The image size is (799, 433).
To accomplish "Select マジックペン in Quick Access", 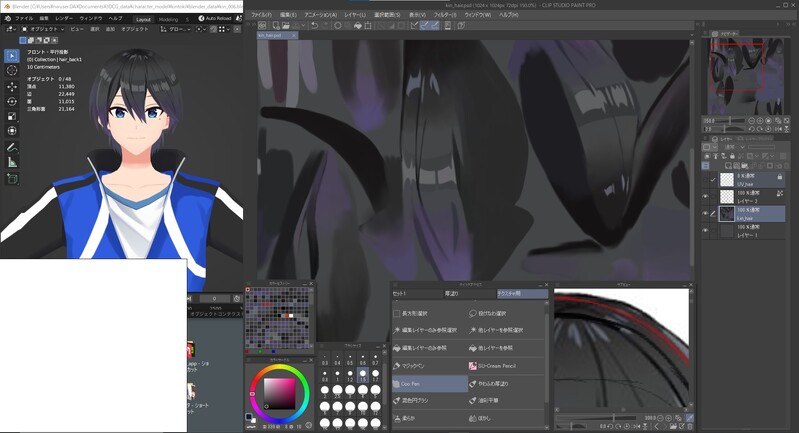I will click(x=430, y=366).
